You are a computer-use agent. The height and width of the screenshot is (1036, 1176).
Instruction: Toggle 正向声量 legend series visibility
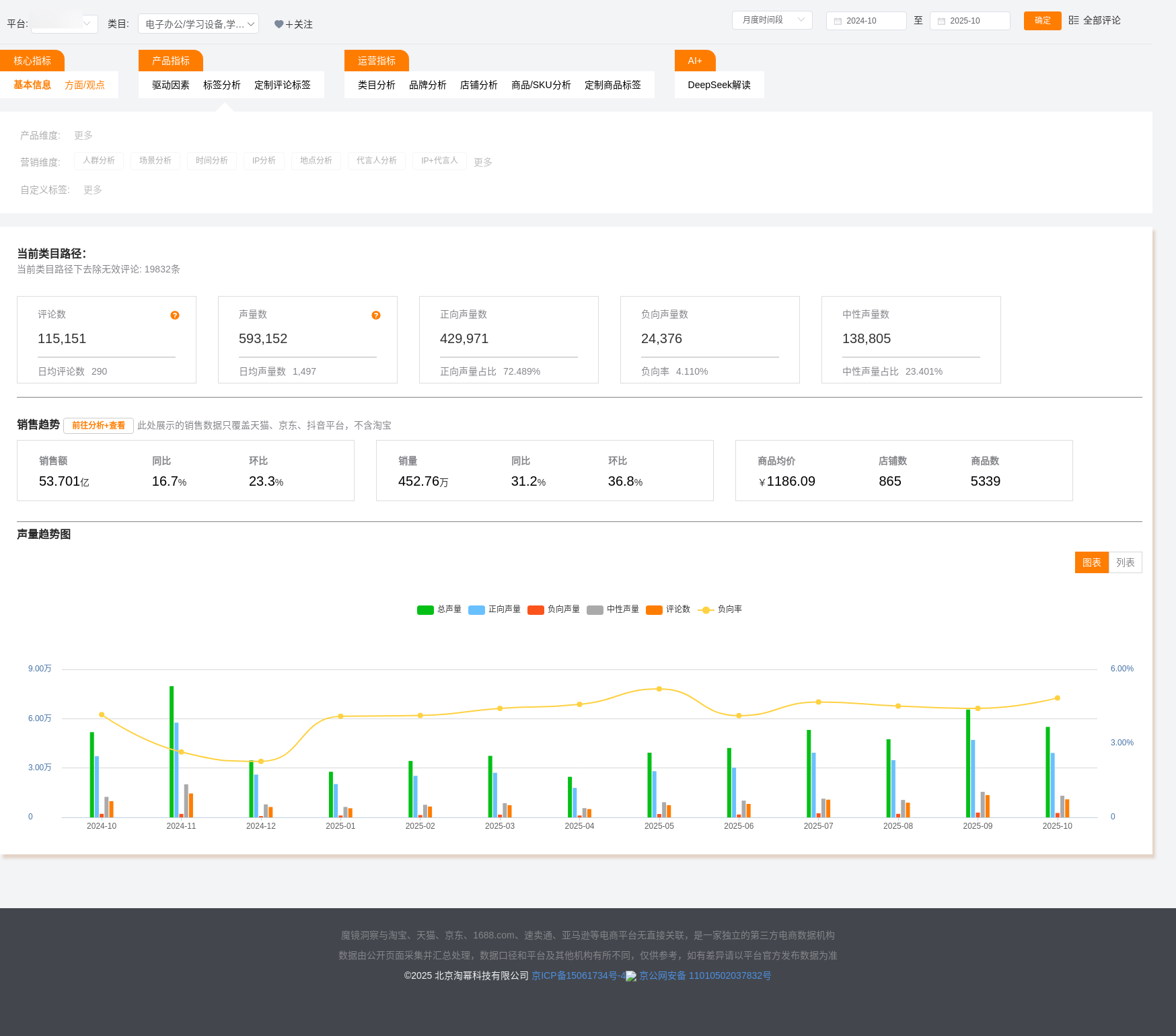[x=476, y=609]
